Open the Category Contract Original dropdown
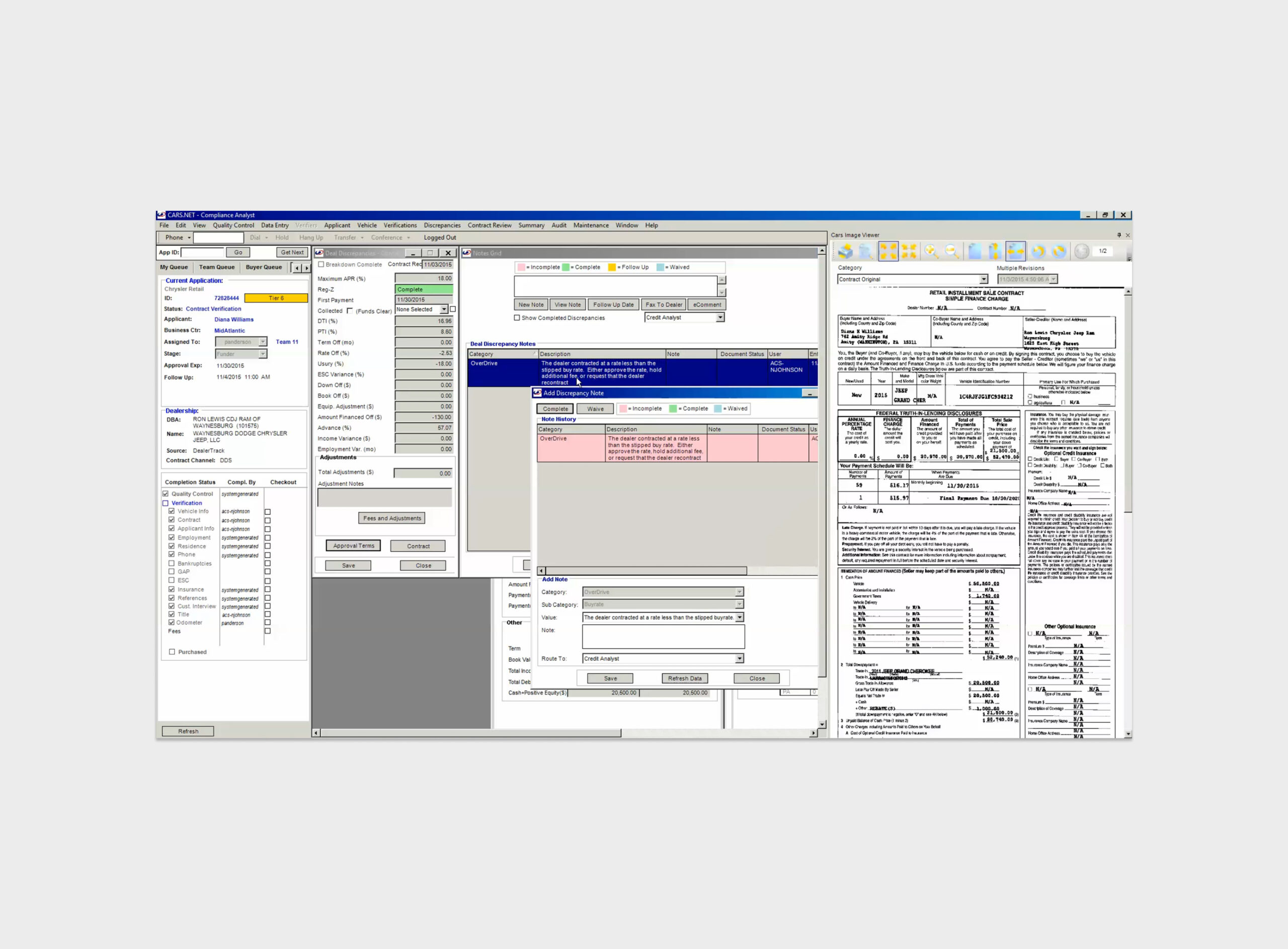Image resolution: width=1288 pixels, height=949 pixels. pos(983,279)
